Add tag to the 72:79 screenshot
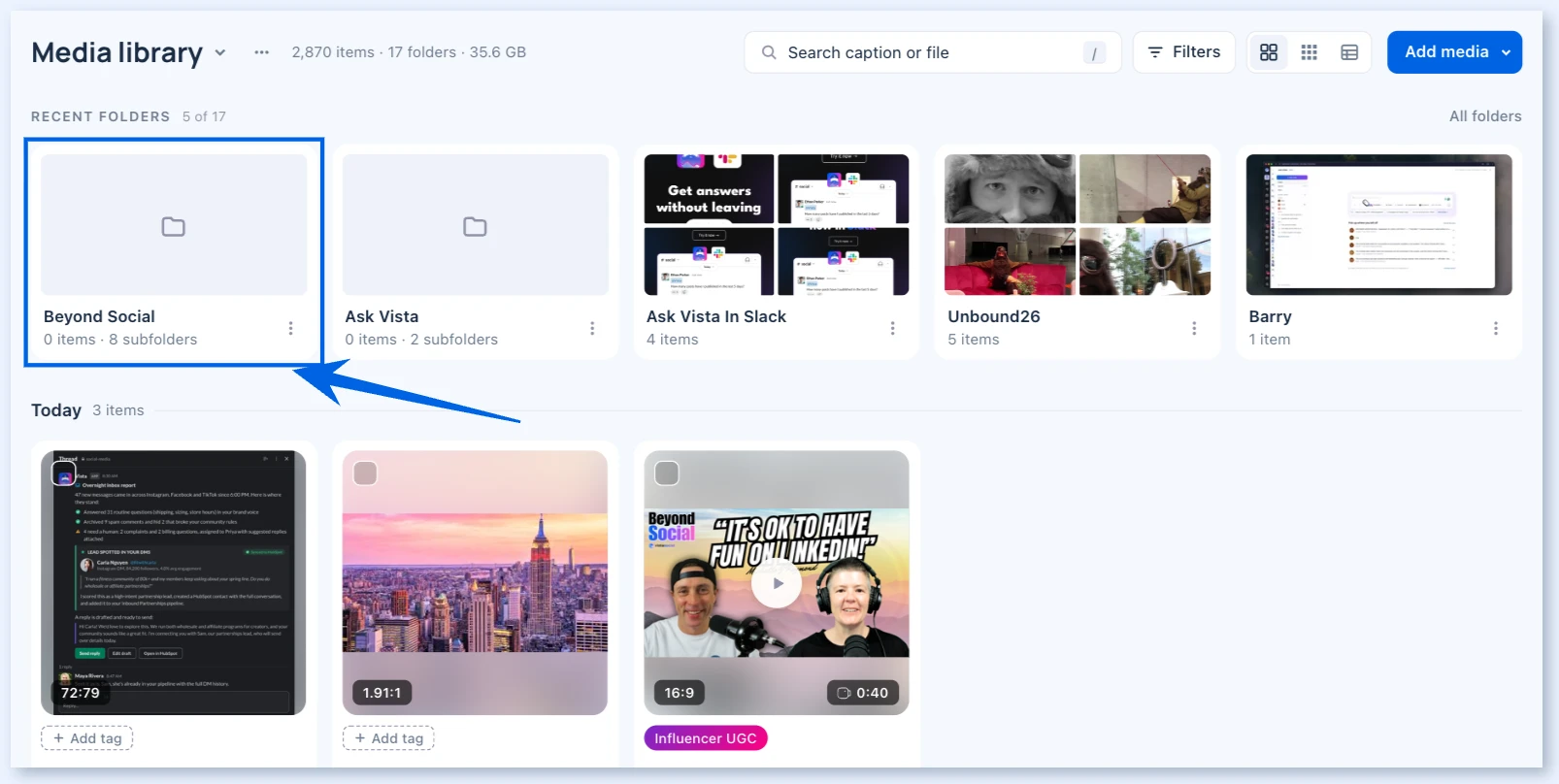1559x784 pixels. (87, 738)
